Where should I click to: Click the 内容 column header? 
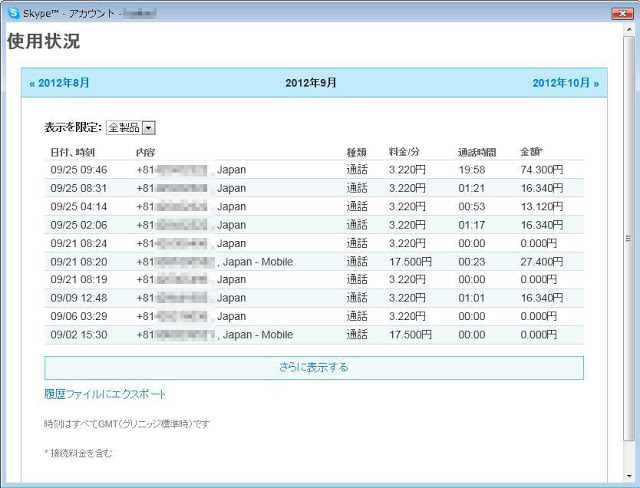pos(146,152)
